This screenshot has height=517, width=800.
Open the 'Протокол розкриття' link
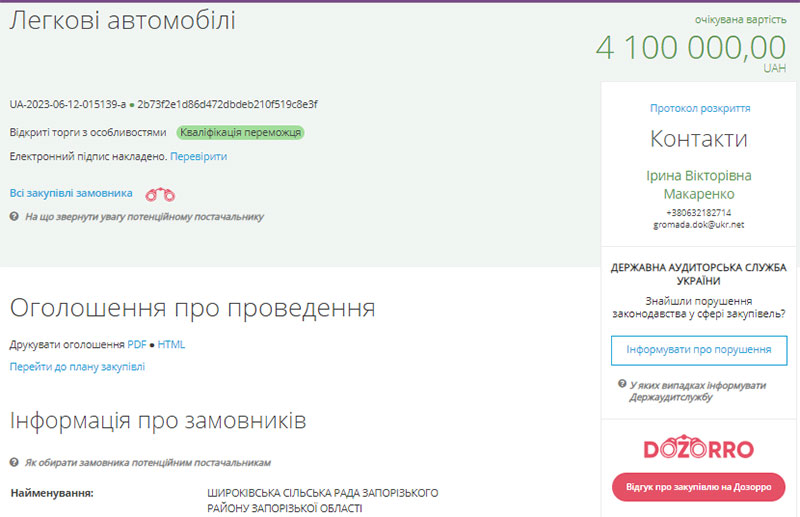click(x=699, y=108)
